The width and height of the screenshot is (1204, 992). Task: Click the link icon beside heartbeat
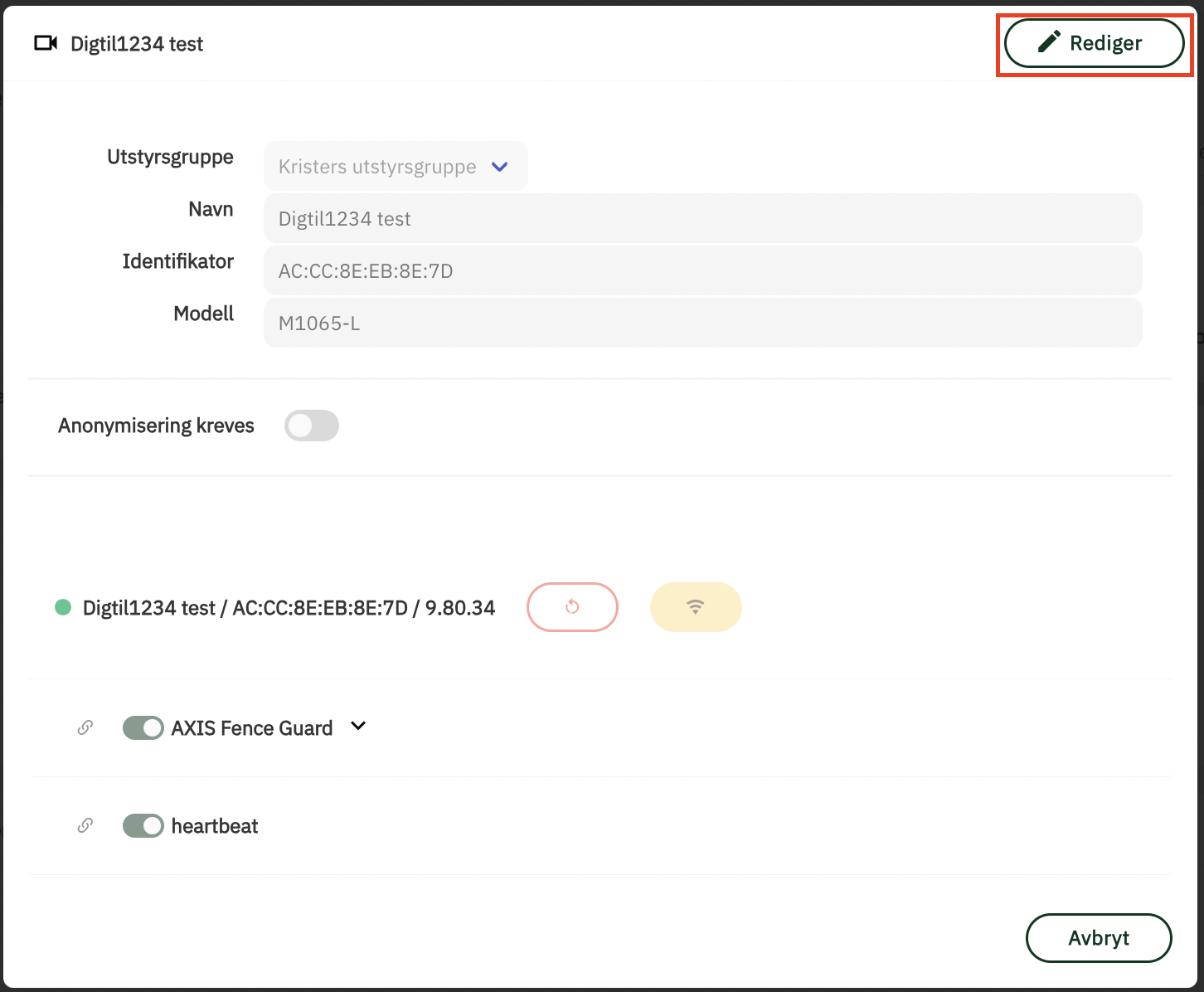point(85,825)
